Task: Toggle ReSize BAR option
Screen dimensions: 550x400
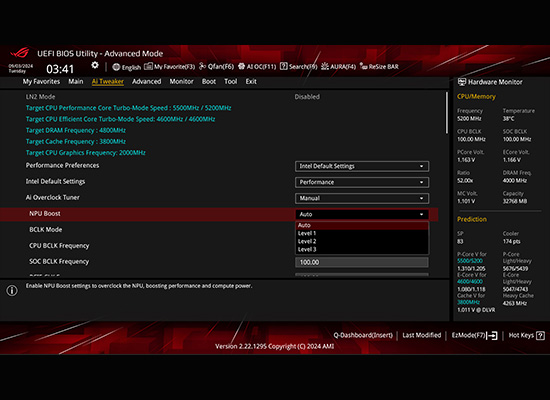Action: (379, 67)
